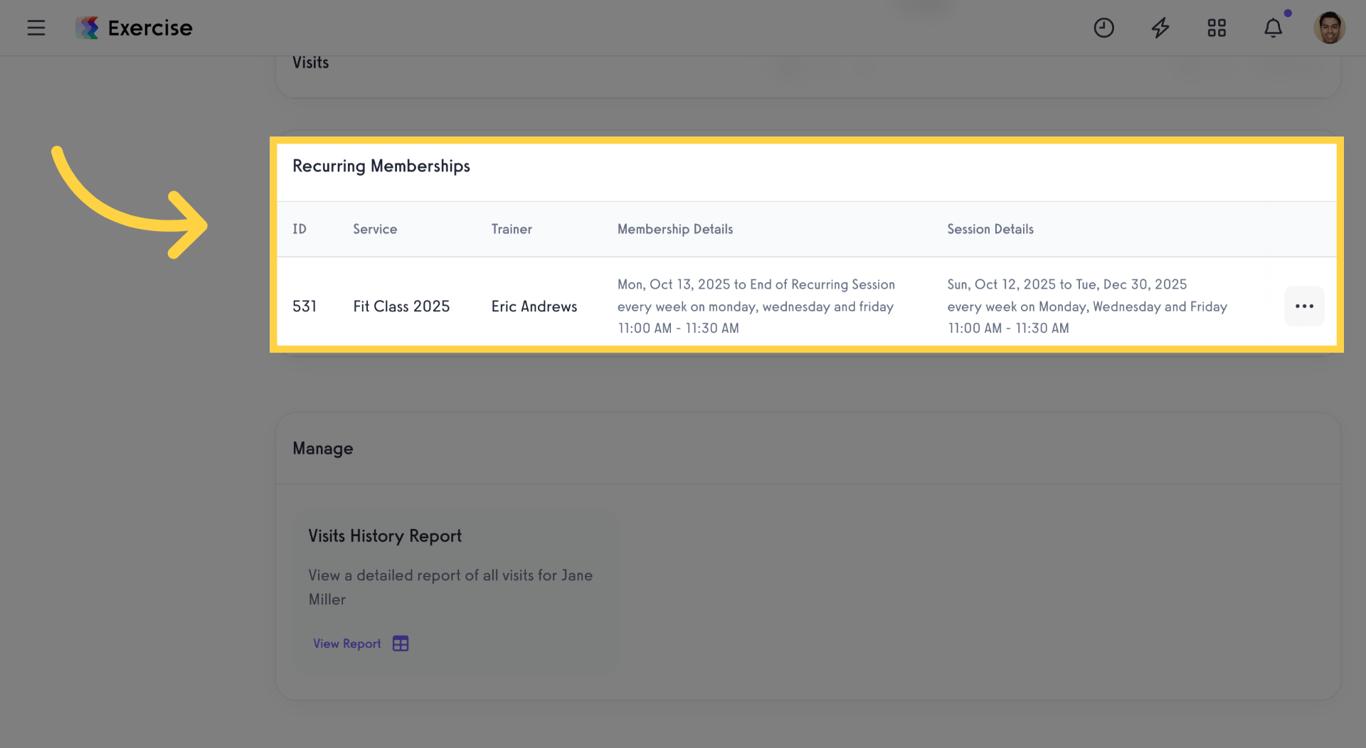
Task: Click the Manage section heading
Action: (322, 448)
